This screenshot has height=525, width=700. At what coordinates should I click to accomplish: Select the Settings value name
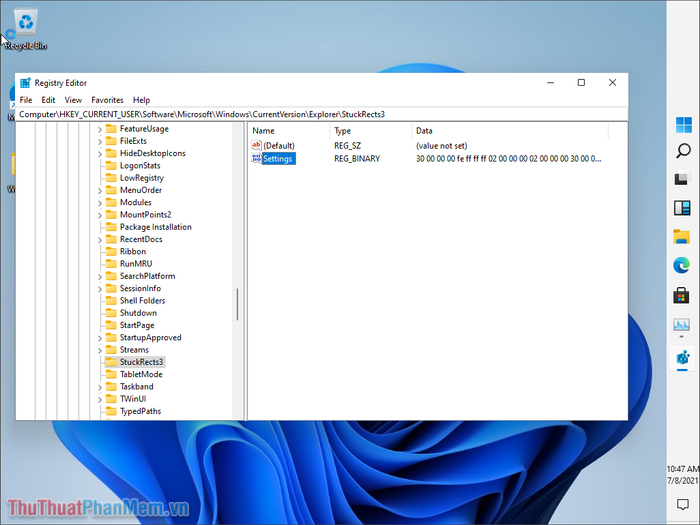tap(278, 158)
